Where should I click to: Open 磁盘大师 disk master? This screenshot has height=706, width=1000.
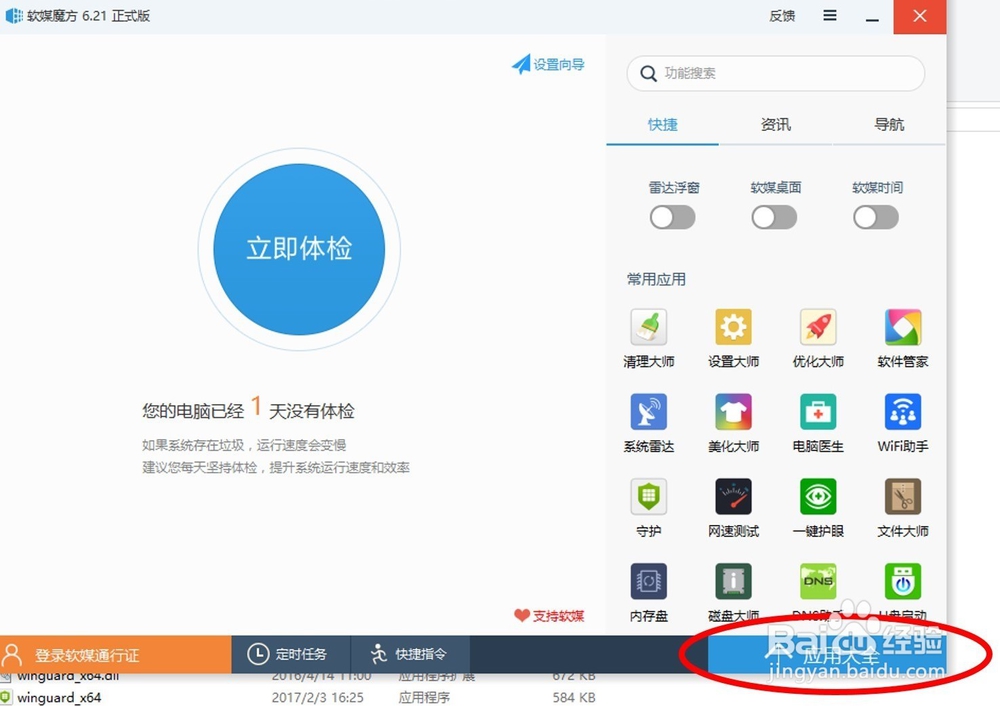(x=733, y=590)
